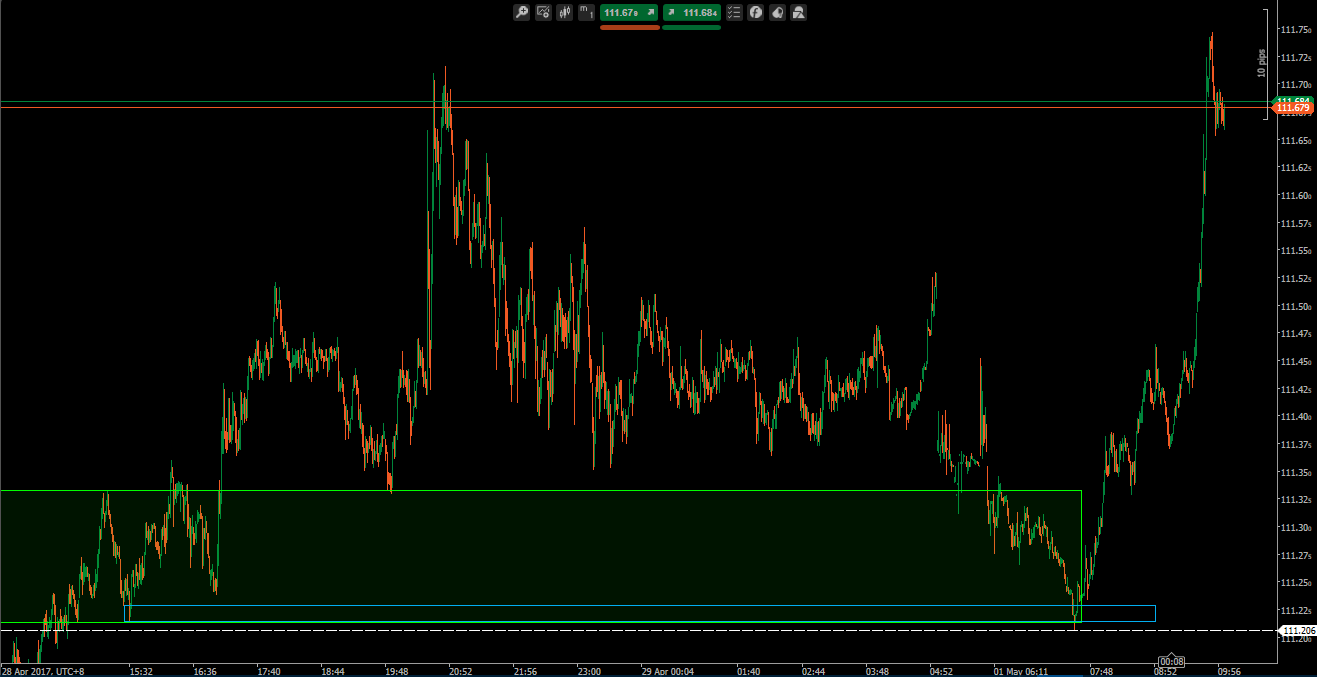Click the 00:08 countdown marker on time axis
This screenshot has width=1317, height=677.
(1171, 661)
